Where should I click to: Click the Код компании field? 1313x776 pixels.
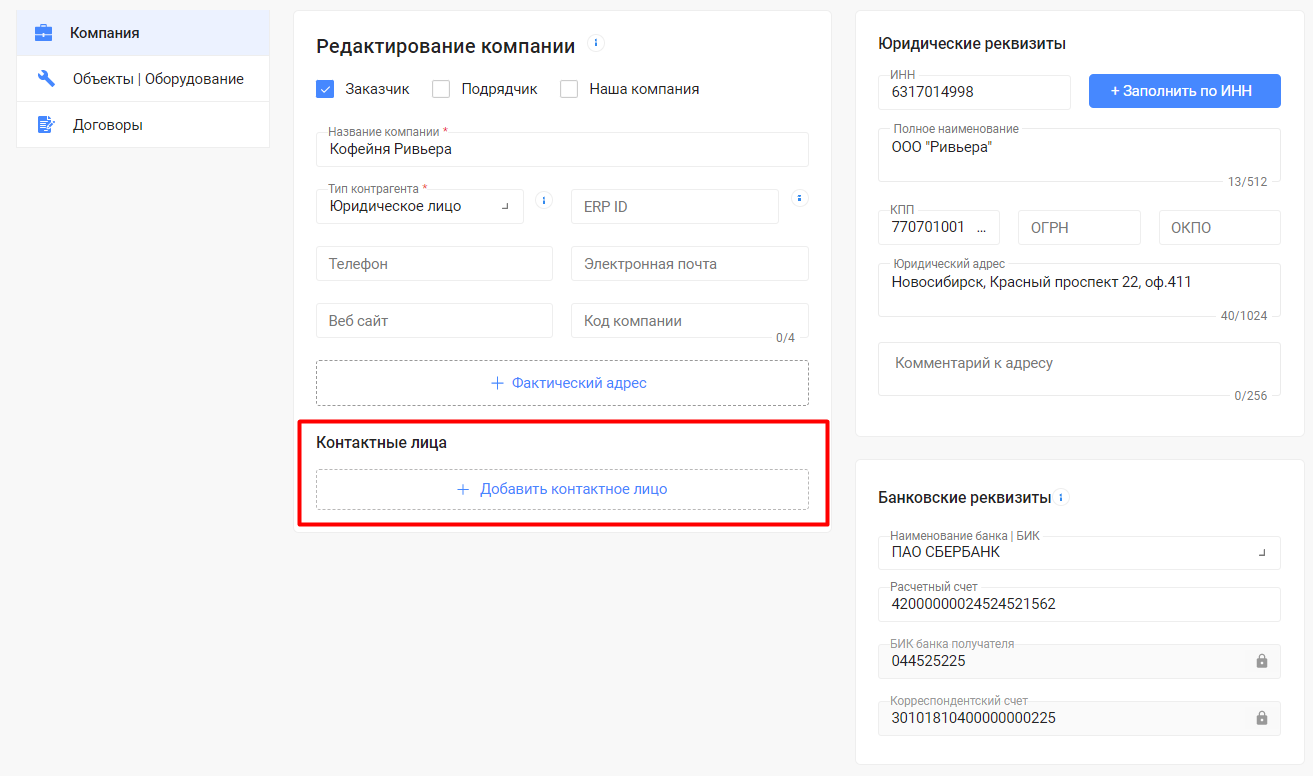pyautogui.click(x=690, y=321)
